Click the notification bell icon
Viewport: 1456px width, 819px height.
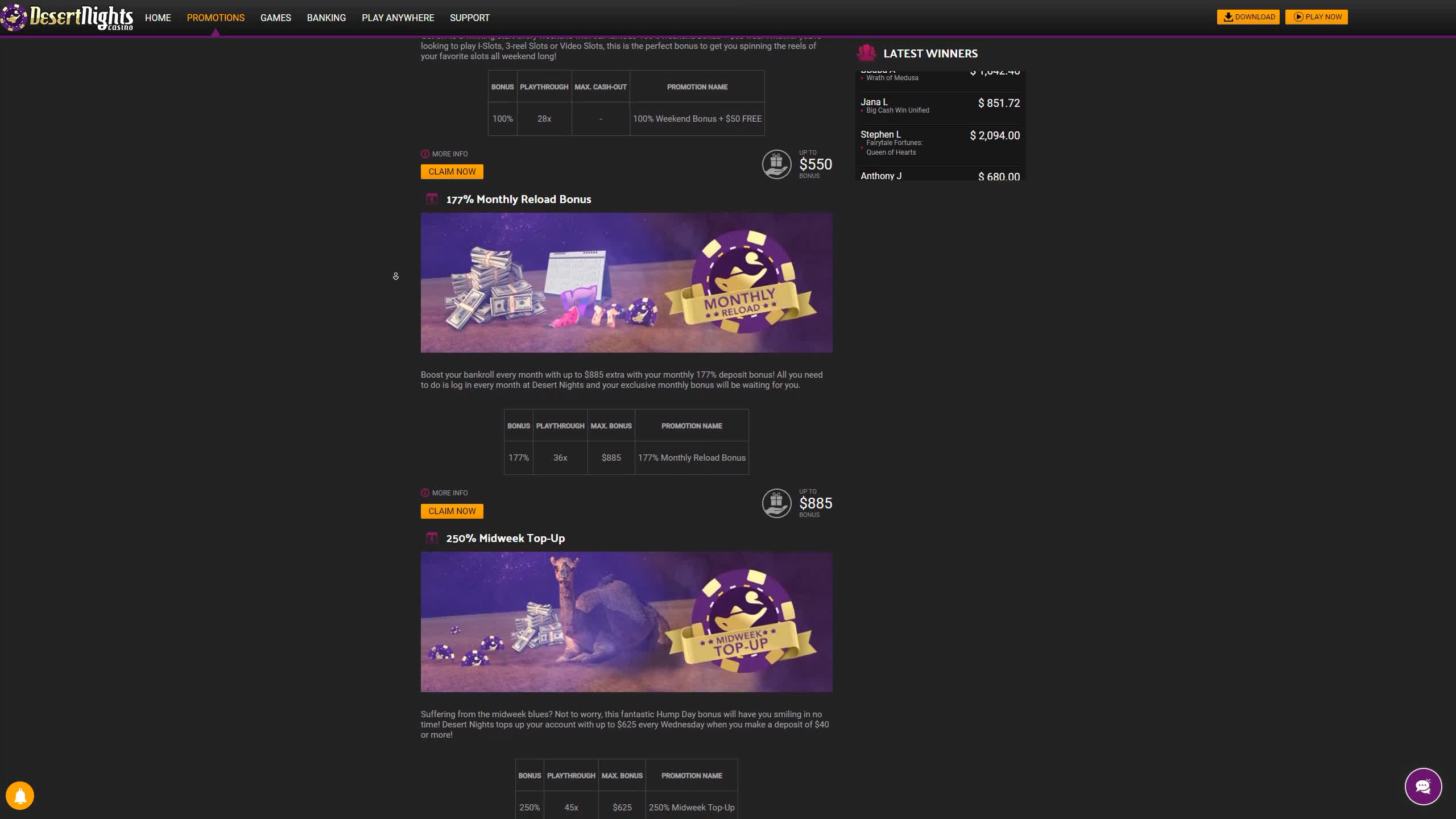coord(20,795)
